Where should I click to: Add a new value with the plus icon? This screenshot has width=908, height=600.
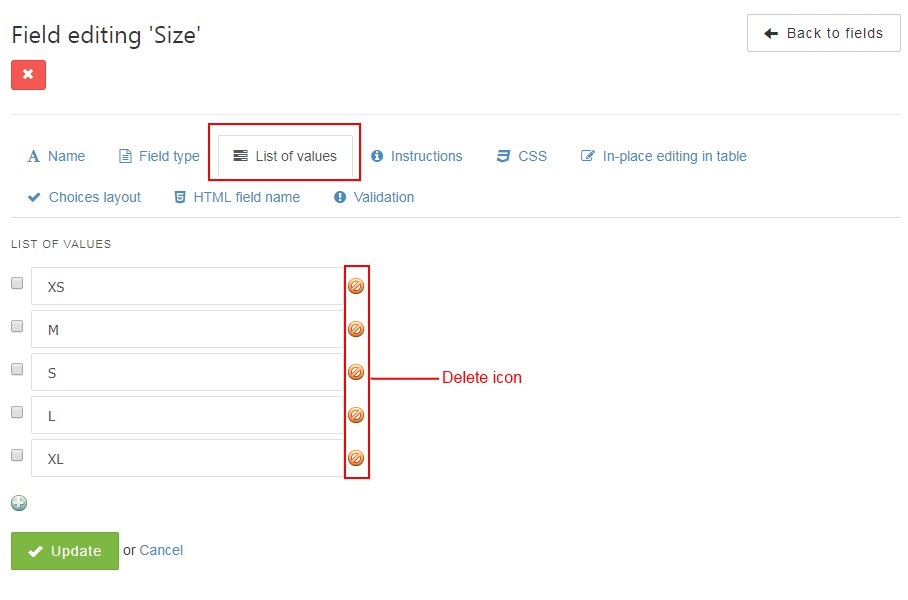[x=19, y=503]
